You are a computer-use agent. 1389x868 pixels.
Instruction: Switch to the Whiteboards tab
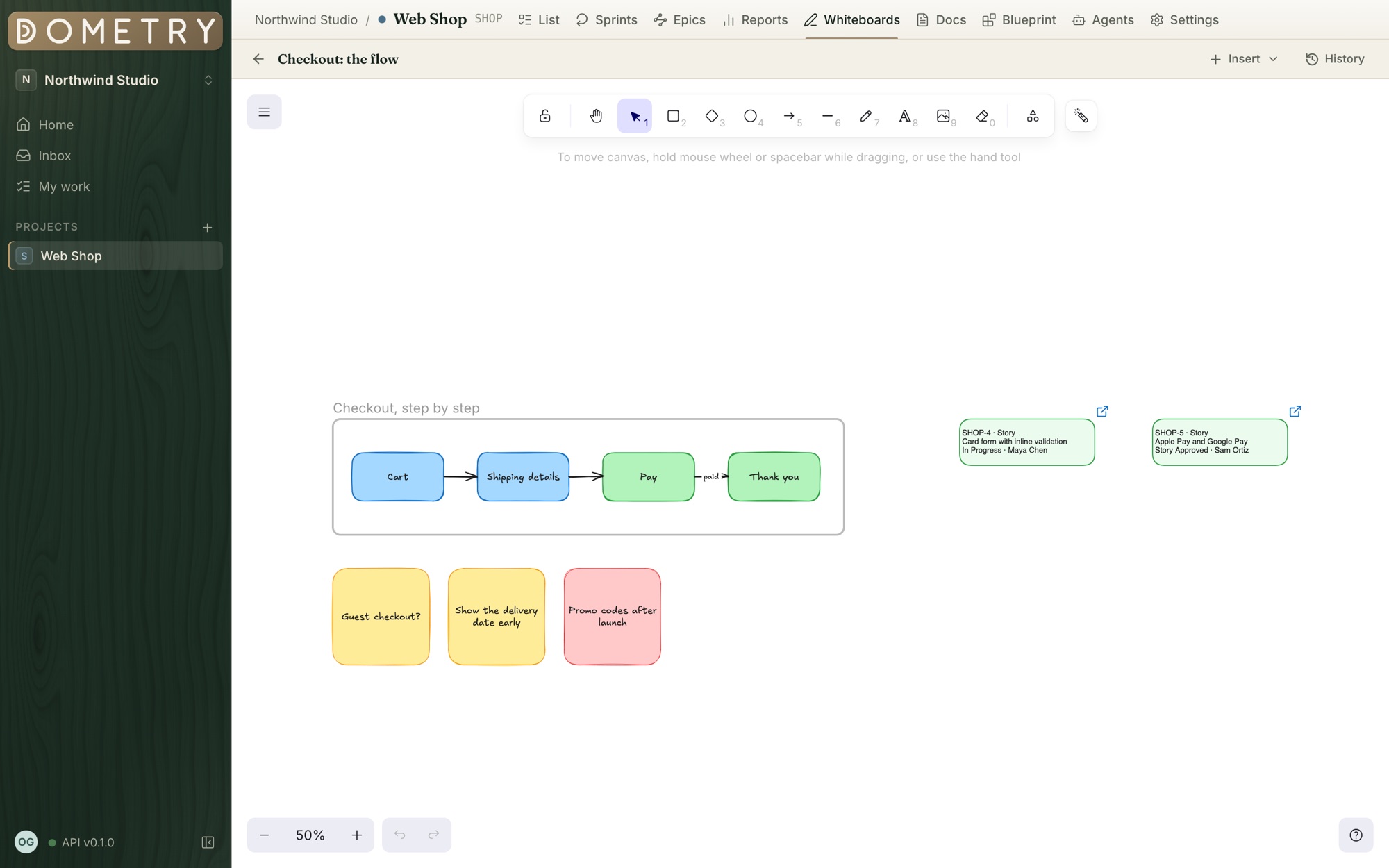pos(852,19)
